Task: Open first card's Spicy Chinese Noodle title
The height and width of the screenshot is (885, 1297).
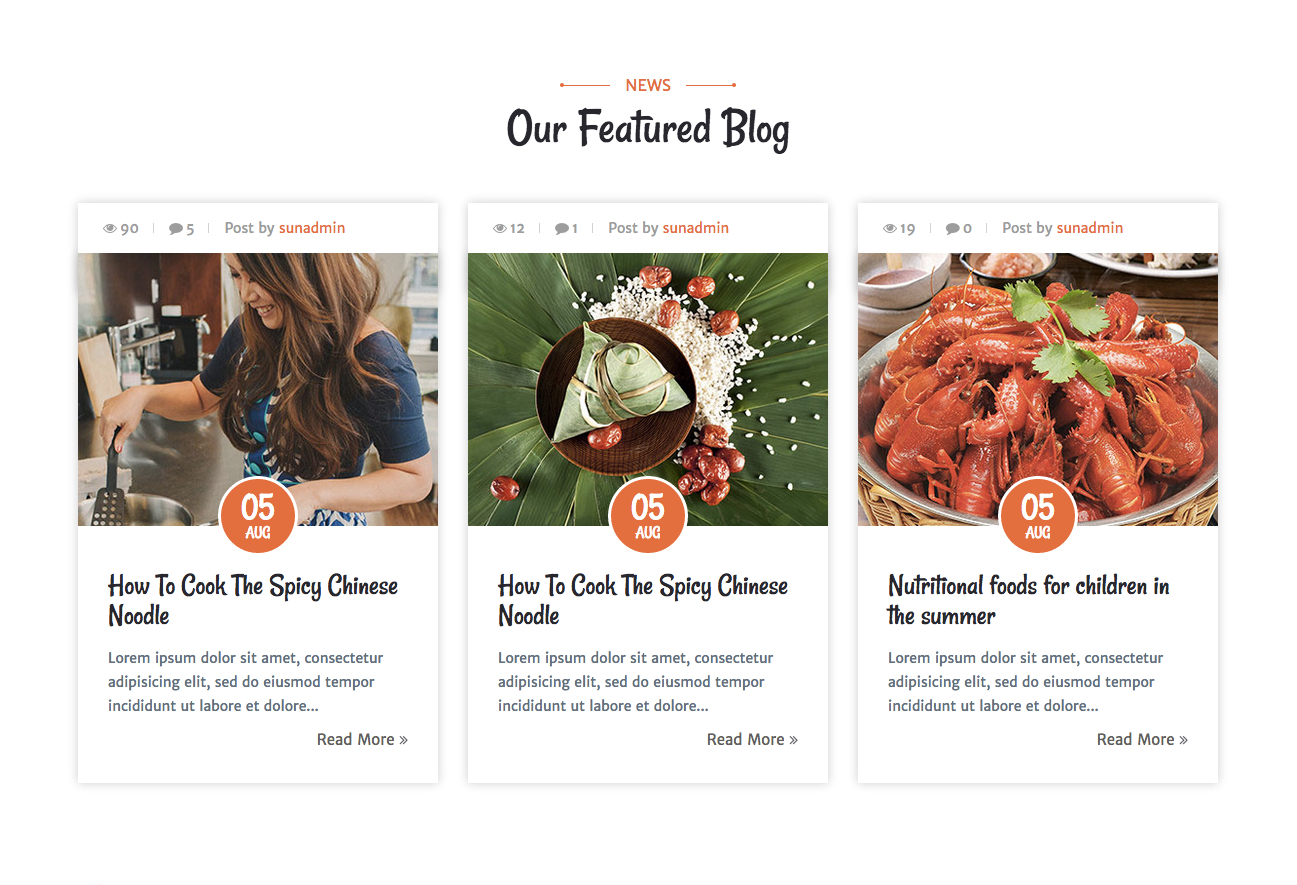Action: pyautogui.click(x=253, y=600)
